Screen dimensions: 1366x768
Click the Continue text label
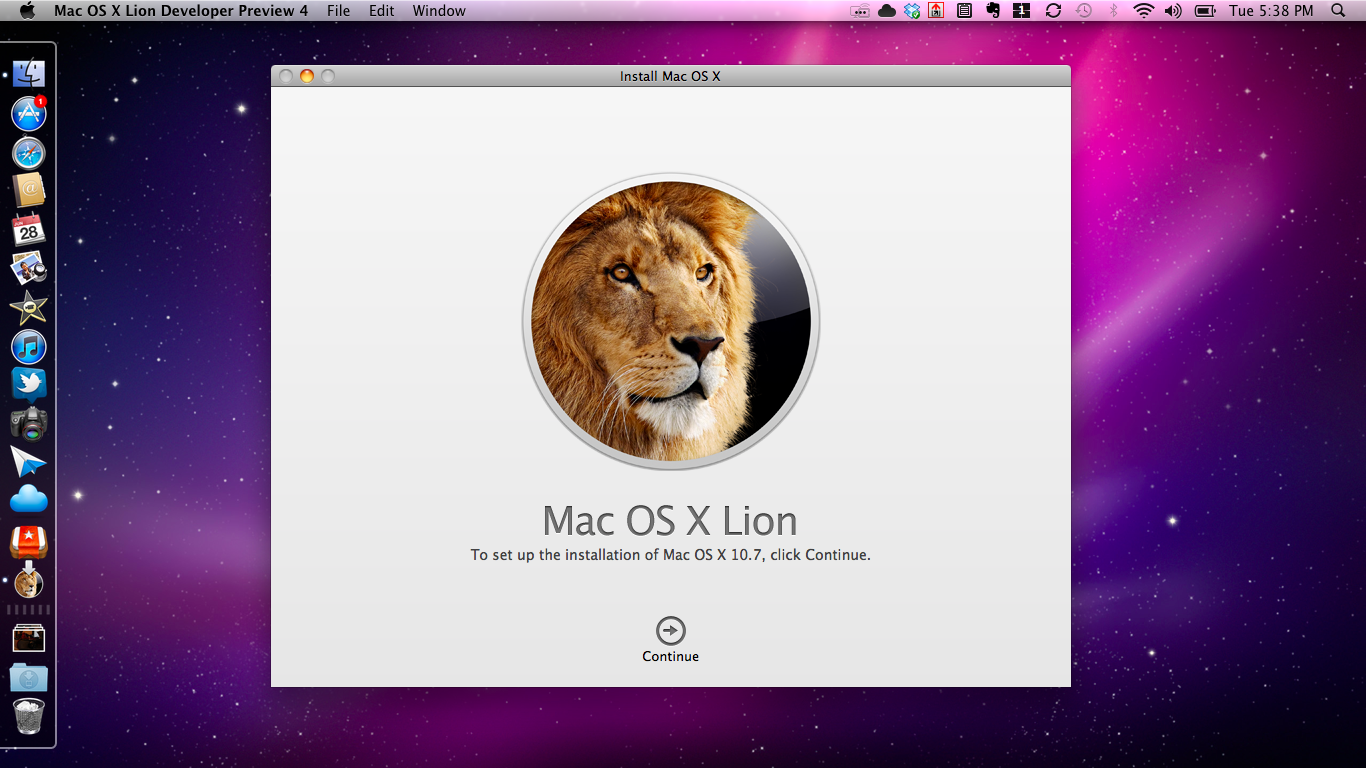[x=671, y=657]
